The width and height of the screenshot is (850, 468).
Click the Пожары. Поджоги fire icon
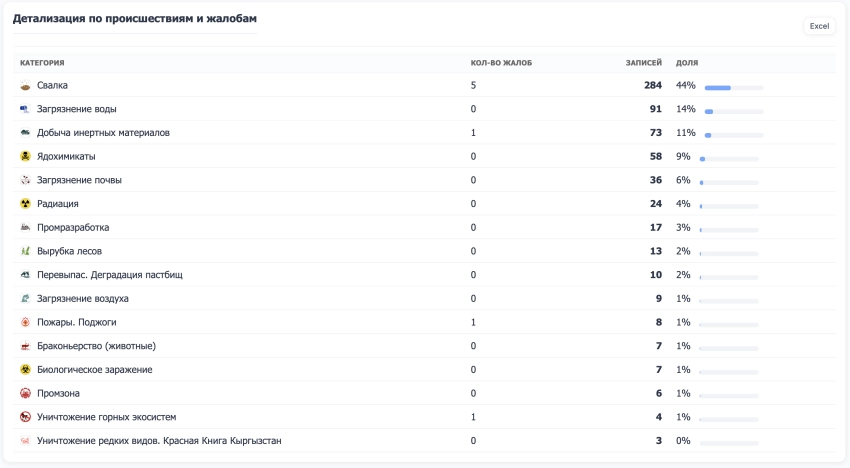coord(25,322)
